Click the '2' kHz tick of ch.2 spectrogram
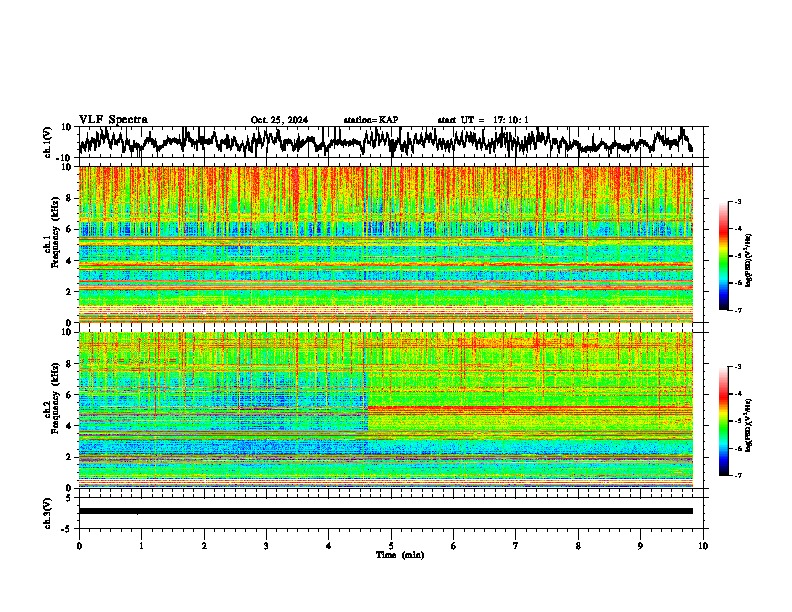Screen dimensions: 792x612 pyautogui.click(x=70, y=457)
